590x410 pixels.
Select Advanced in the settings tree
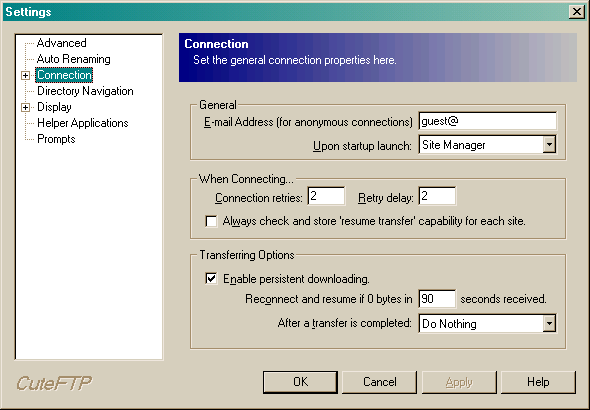coord(62,43)
